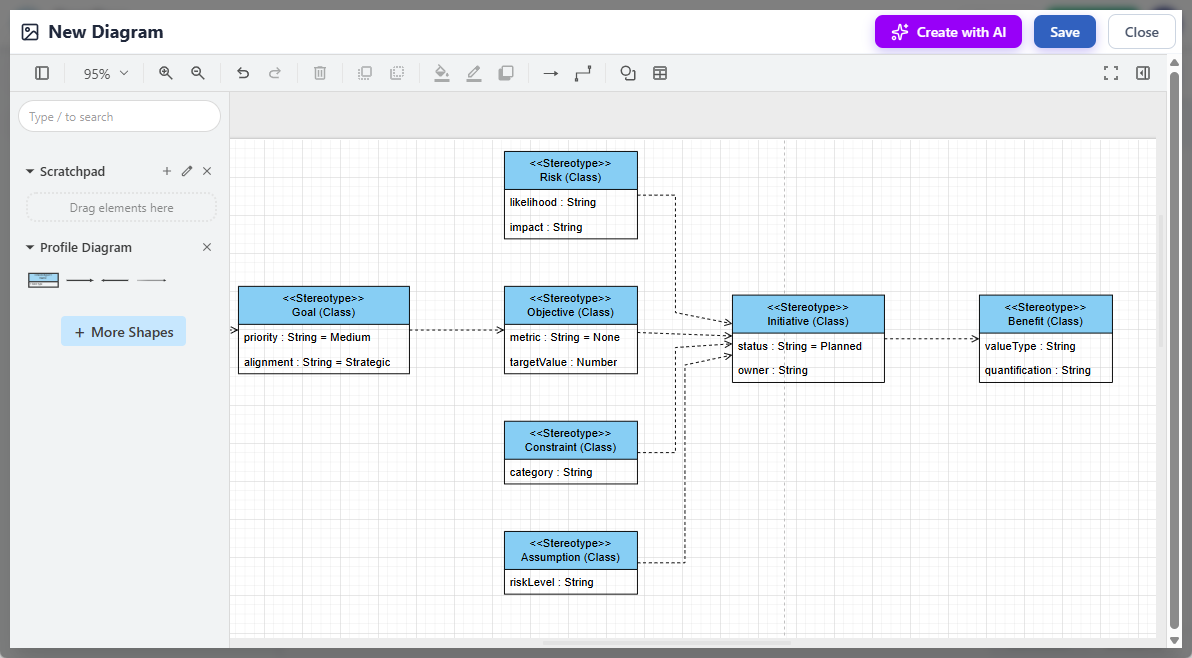Click the Redo icon
The width and height of the screenshot is (1192, 658).
click(275, 72)
